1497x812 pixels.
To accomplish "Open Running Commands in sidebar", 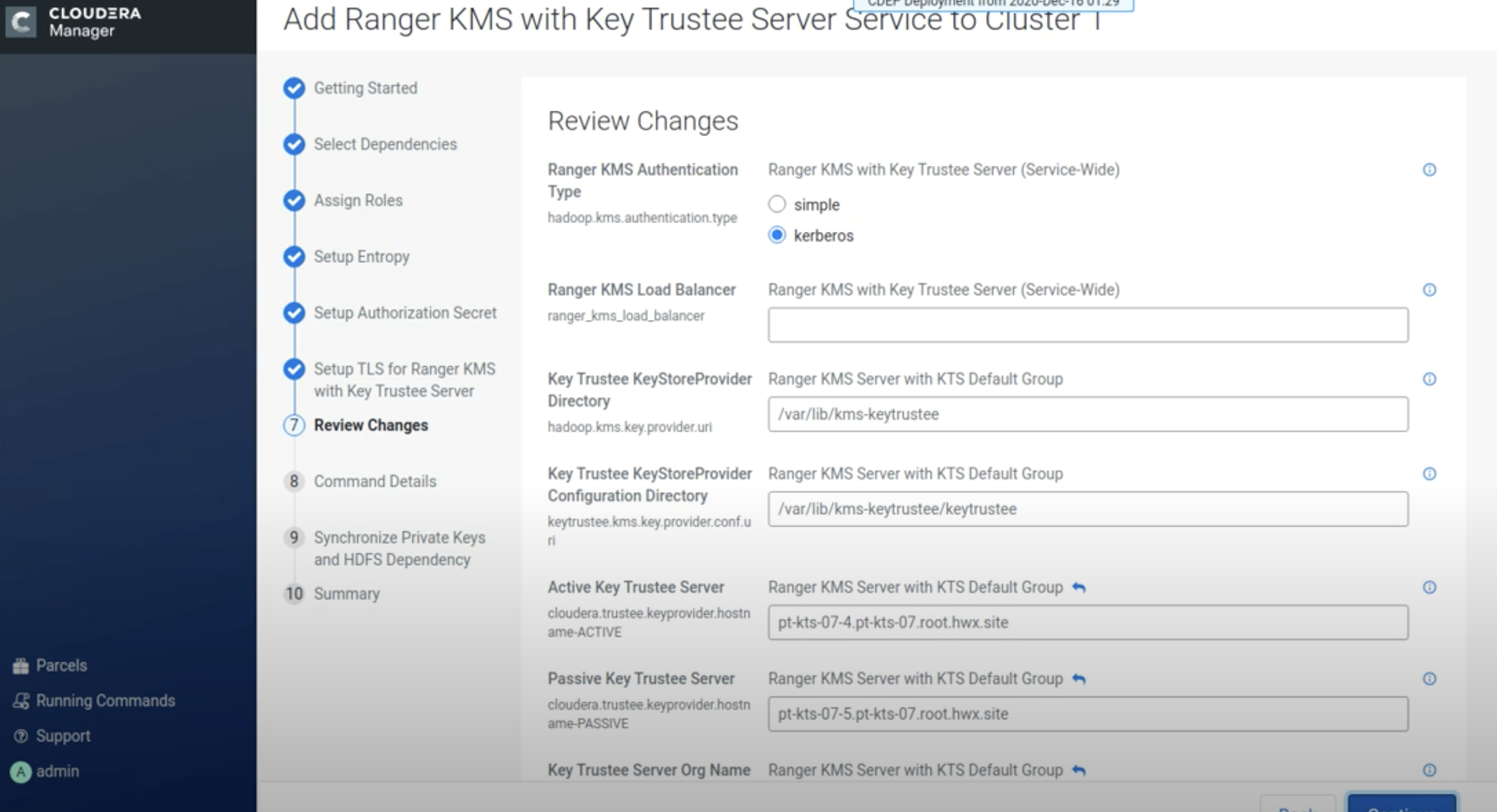I will pyautogui.click(x=94, y=701).
